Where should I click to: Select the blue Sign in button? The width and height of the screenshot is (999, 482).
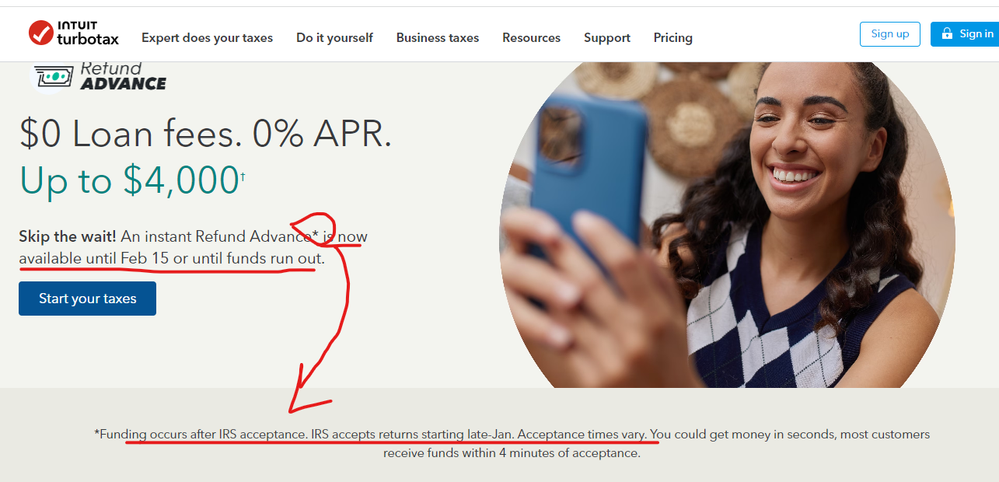tap(965, 34)
